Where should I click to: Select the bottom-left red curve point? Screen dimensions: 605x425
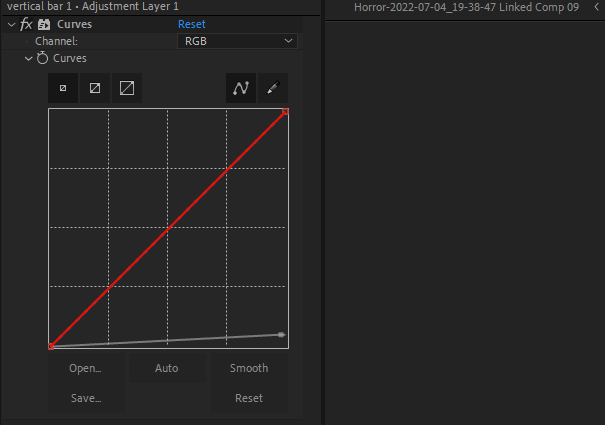point(51,346)
